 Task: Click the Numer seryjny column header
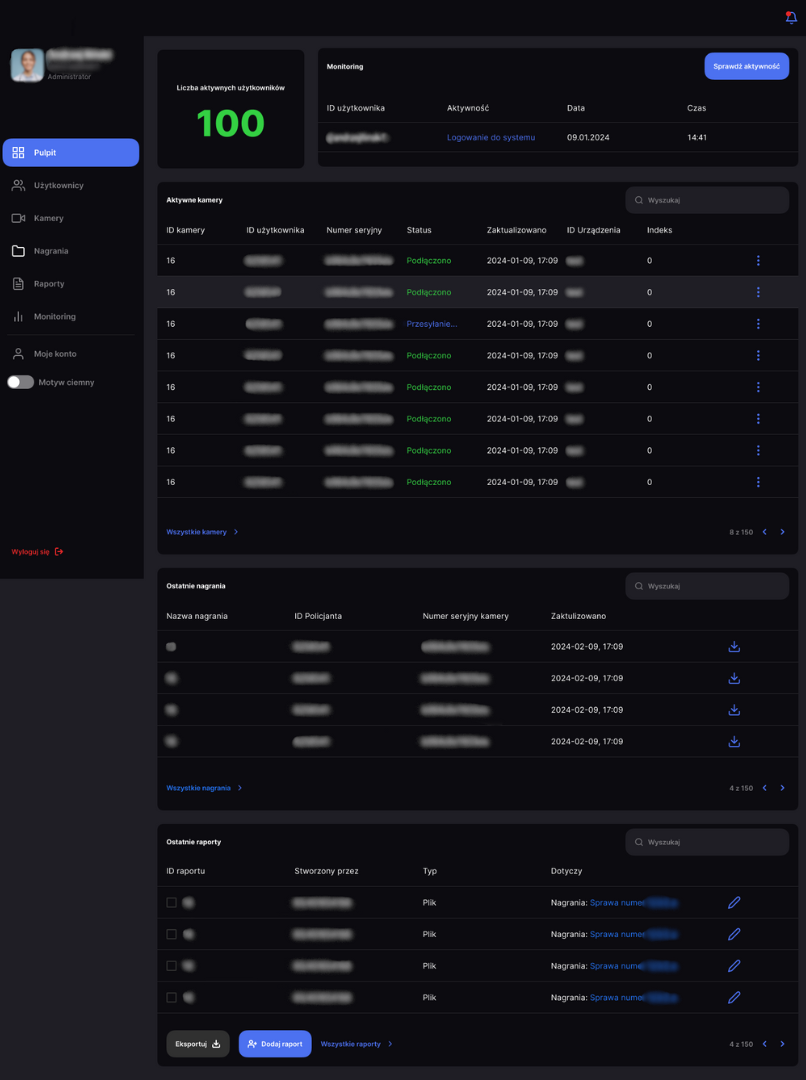click(x=354, y=230)
